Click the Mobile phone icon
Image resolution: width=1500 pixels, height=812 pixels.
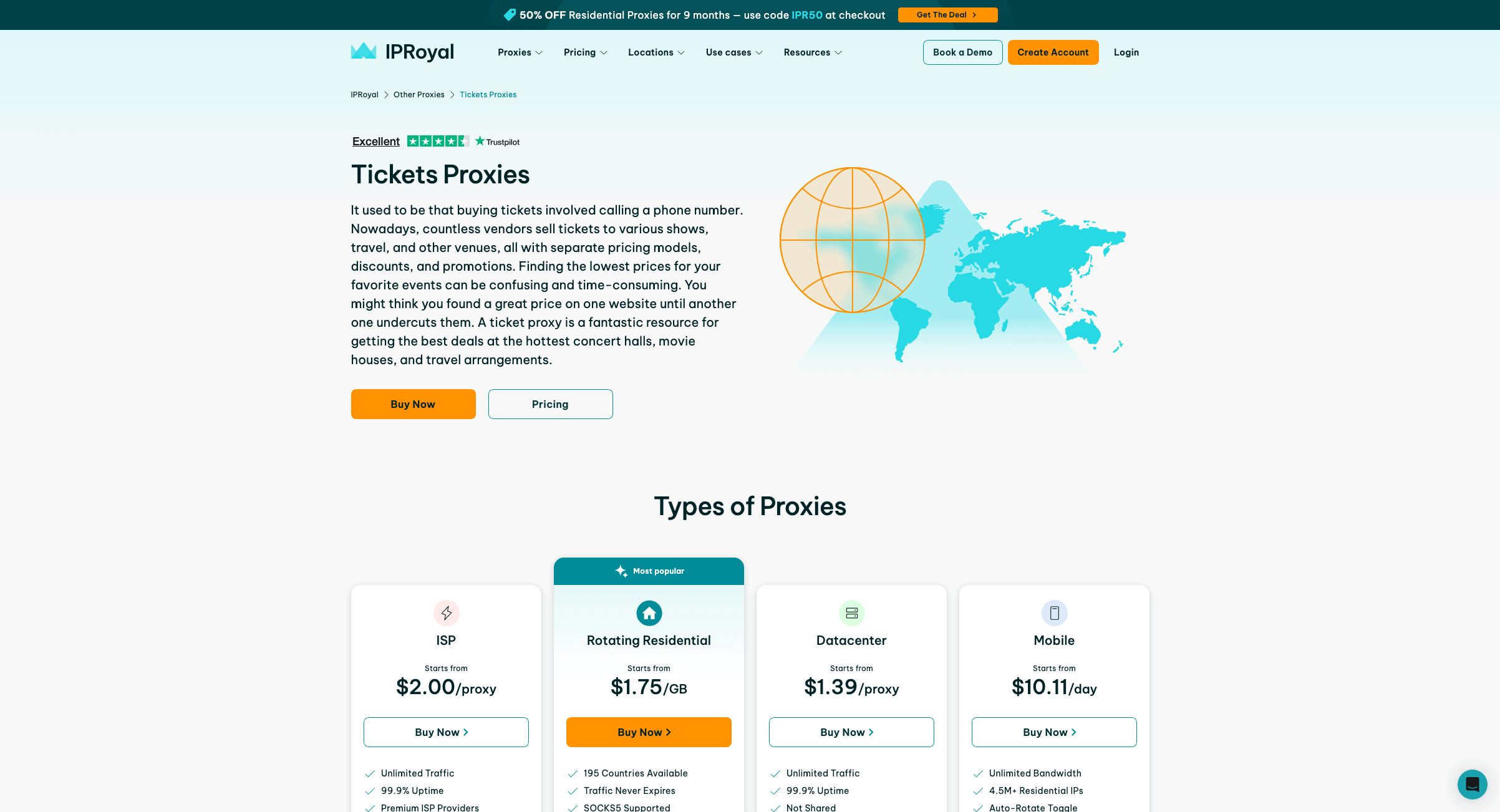pyautogui.click(x=1054, y=613)
